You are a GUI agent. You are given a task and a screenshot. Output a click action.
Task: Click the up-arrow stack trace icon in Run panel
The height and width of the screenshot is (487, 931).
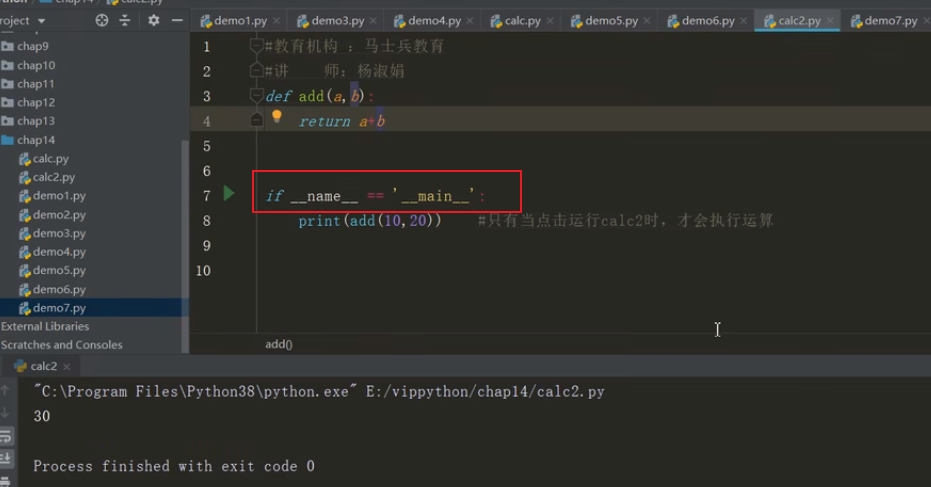tap(5, 390)
